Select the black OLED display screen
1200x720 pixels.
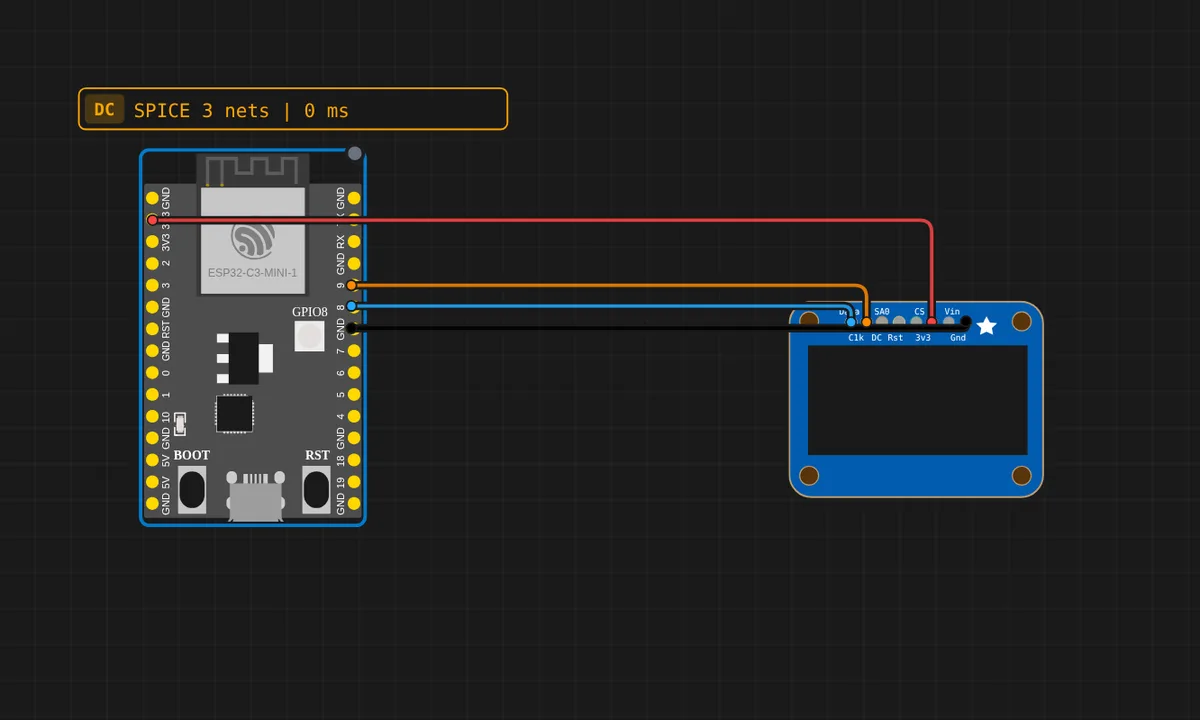click(918, 400)
